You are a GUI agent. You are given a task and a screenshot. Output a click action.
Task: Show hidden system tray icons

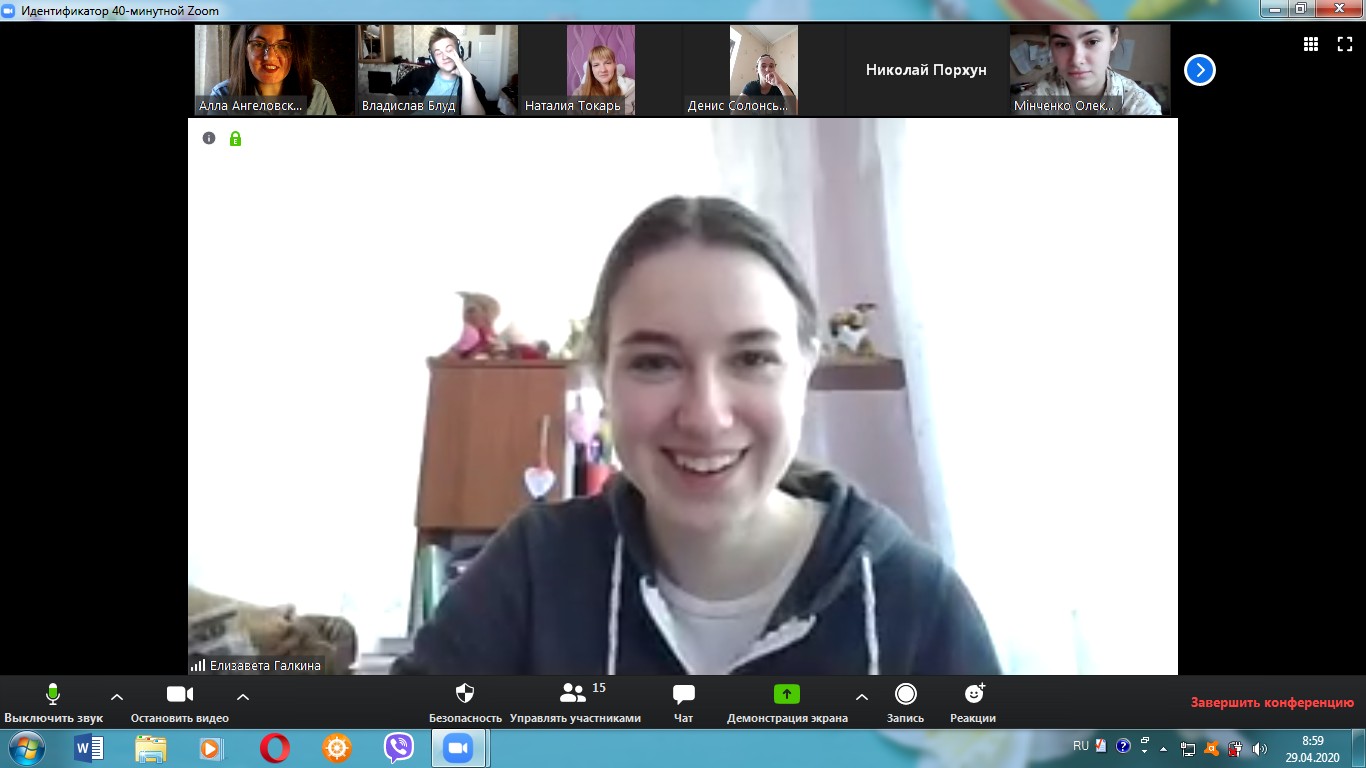pos(1163,748)
